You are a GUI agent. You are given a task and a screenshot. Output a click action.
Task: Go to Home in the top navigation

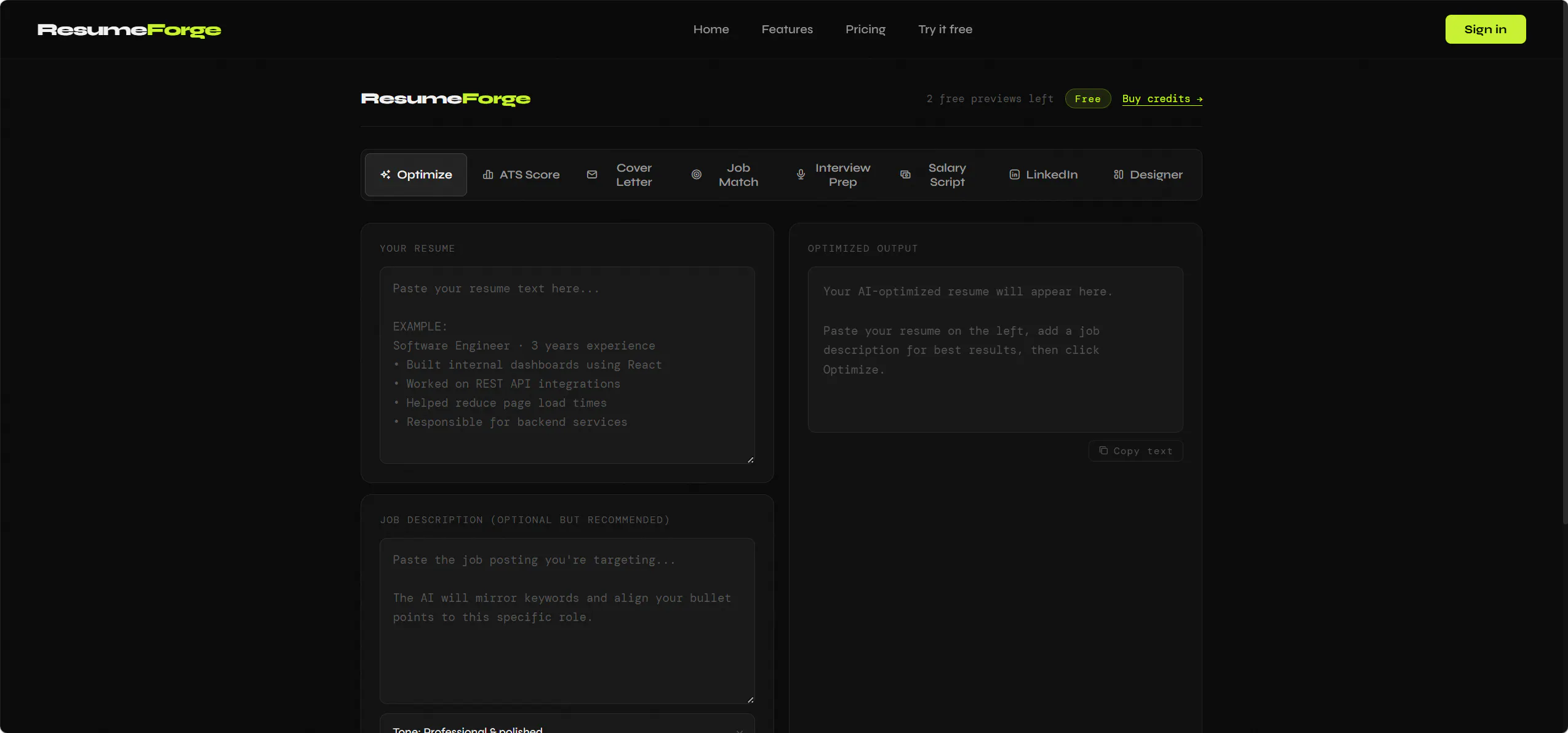(x=711, y=30)
